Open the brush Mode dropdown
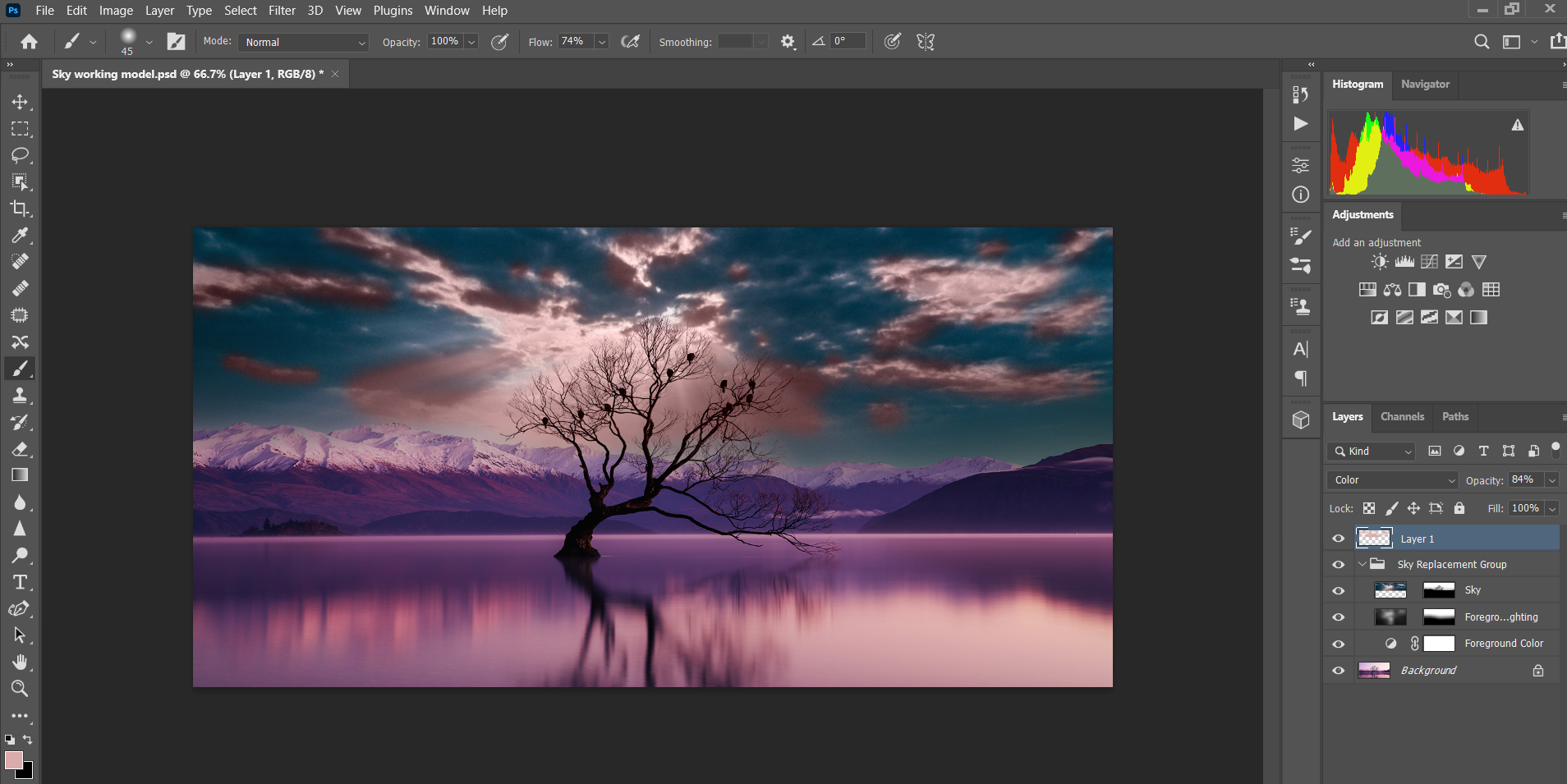Image resolution: width=1567 pixels, height=784 pixels. [x=305, y=42]
